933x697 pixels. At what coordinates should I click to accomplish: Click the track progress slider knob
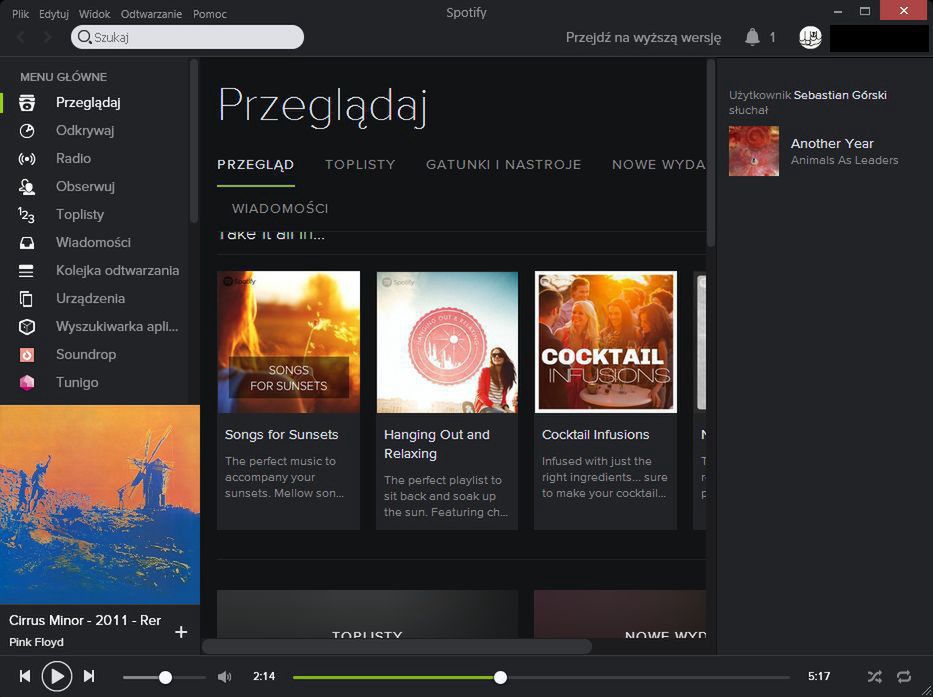point(500,677)
